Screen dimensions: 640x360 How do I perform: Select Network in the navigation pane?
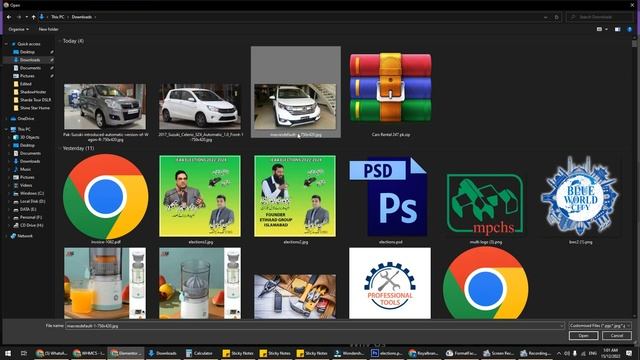point(24,236)
